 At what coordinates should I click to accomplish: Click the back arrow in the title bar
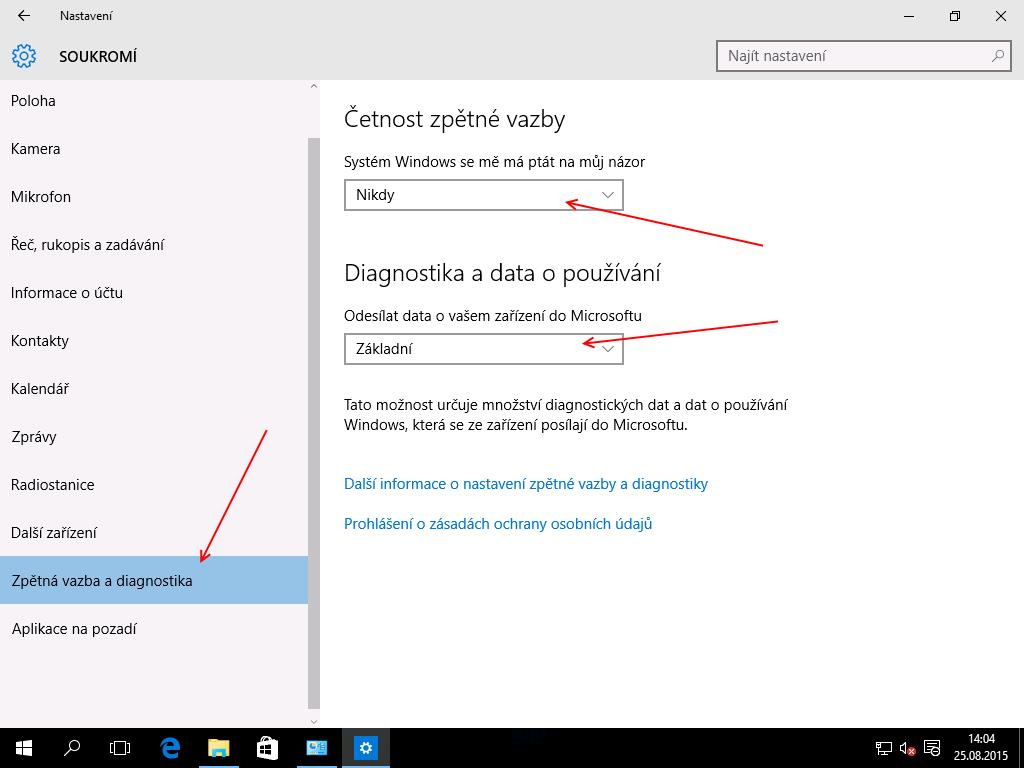point(23,16)
